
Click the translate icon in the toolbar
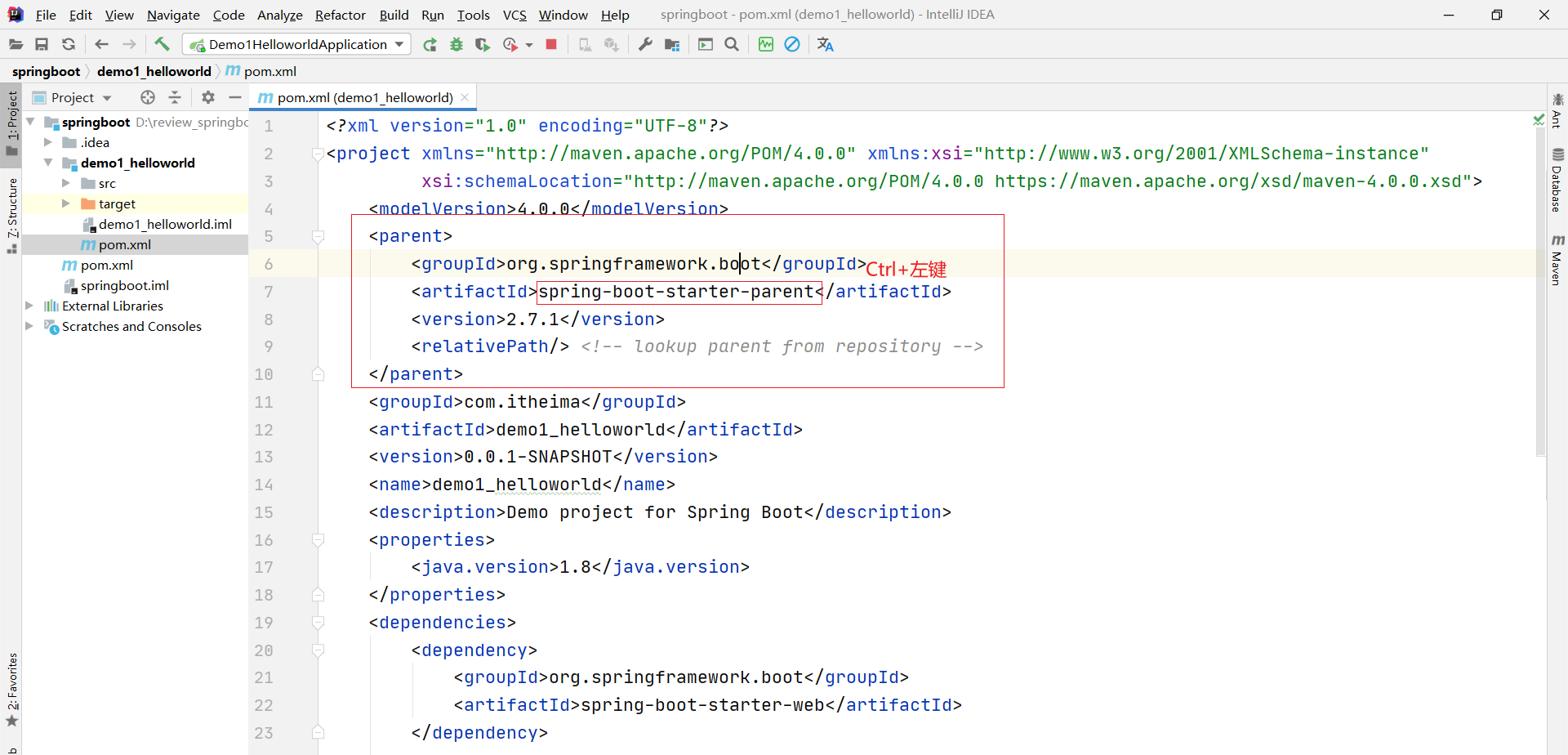tap(826, 45)
